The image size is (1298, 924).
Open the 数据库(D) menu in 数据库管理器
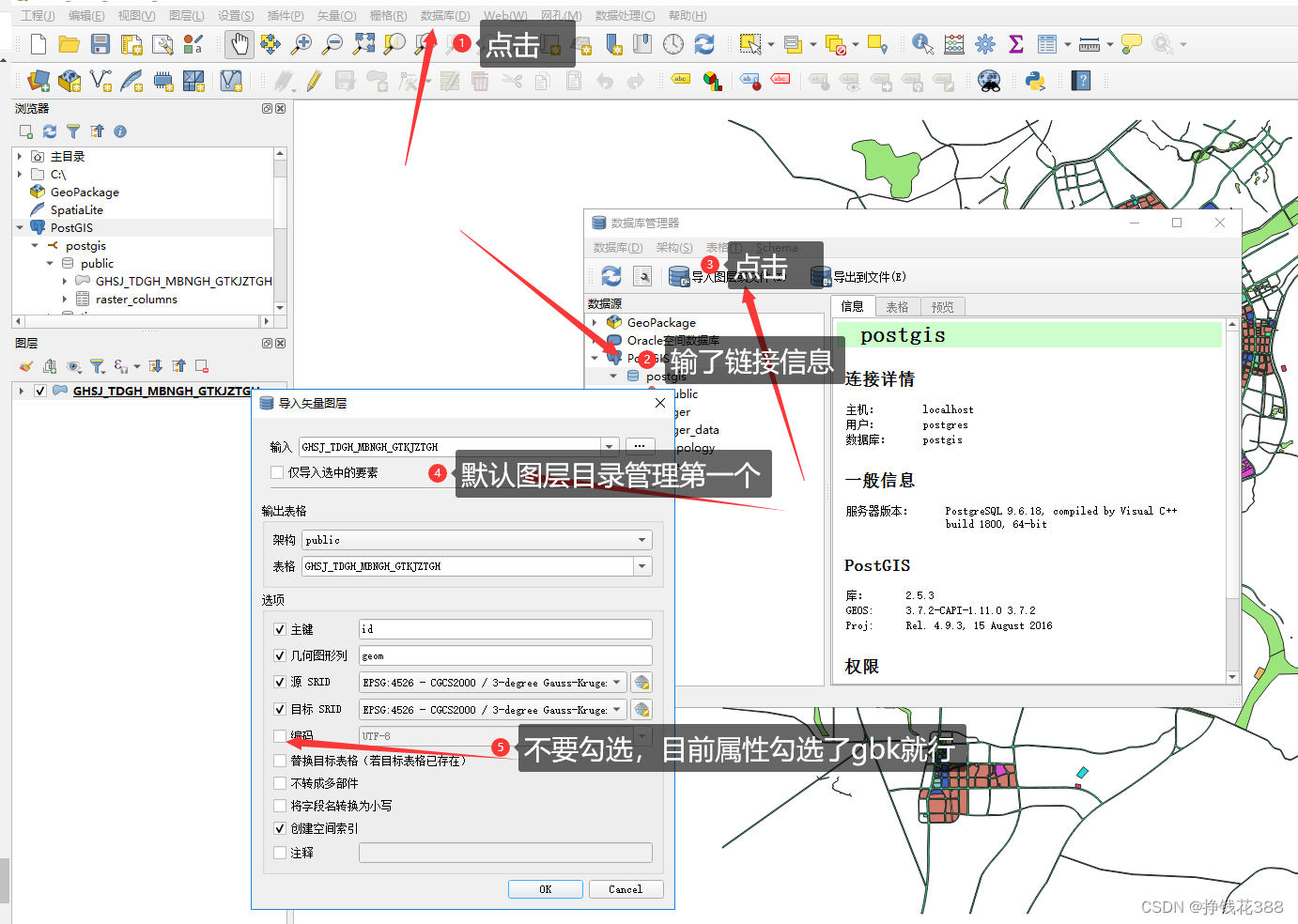[x=616, y=247]
